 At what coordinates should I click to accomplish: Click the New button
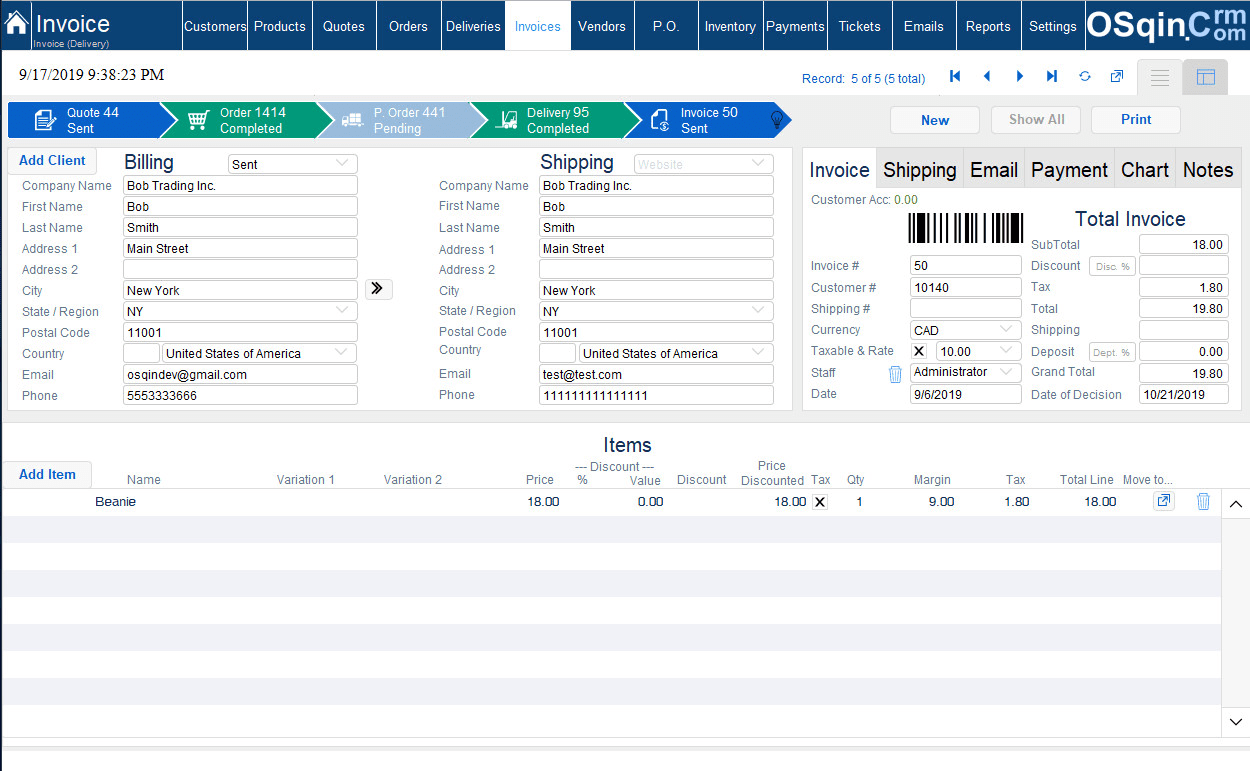click(935, 120)
